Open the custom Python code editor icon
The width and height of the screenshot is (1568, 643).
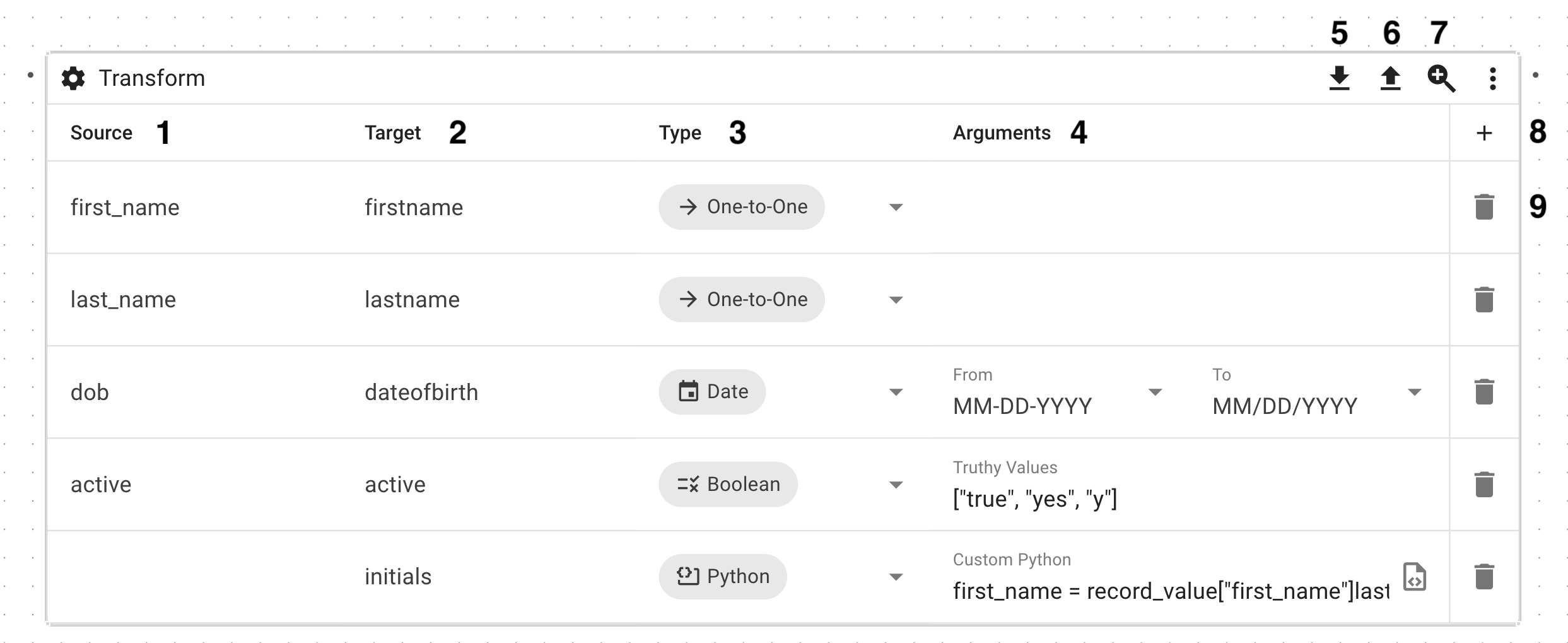1415,577
